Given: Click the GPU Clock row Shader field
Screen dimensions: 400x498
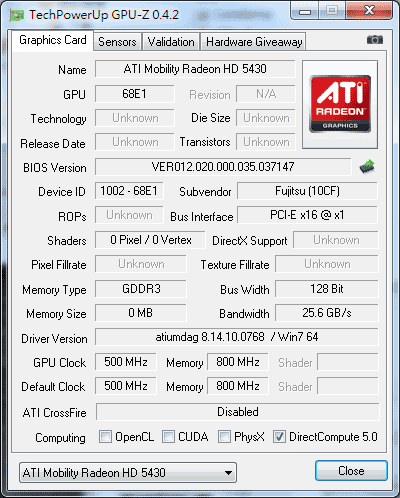Looking at the screenshot, I should (x=348, y=362).
